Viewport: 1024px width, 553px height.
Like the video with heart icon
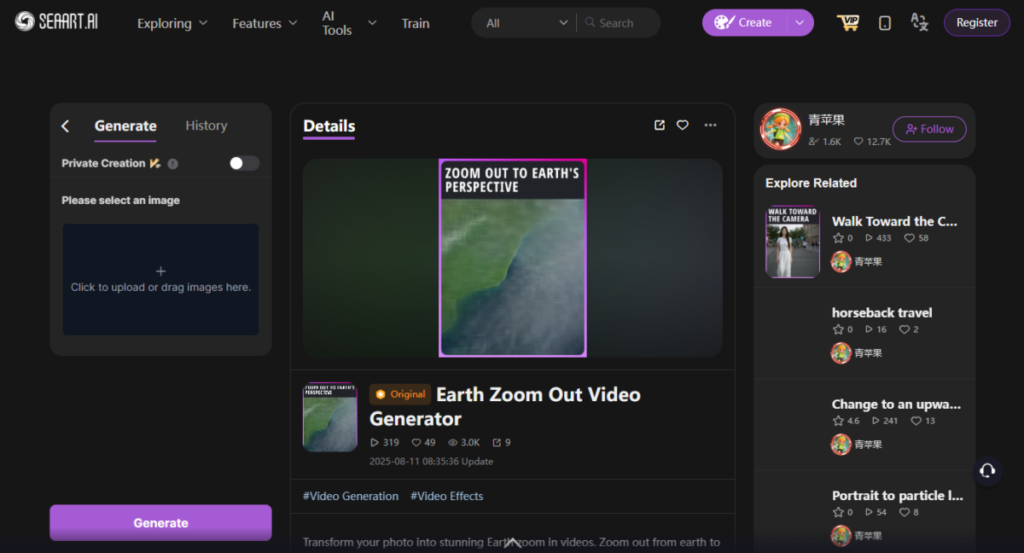(x=683, y=125)
